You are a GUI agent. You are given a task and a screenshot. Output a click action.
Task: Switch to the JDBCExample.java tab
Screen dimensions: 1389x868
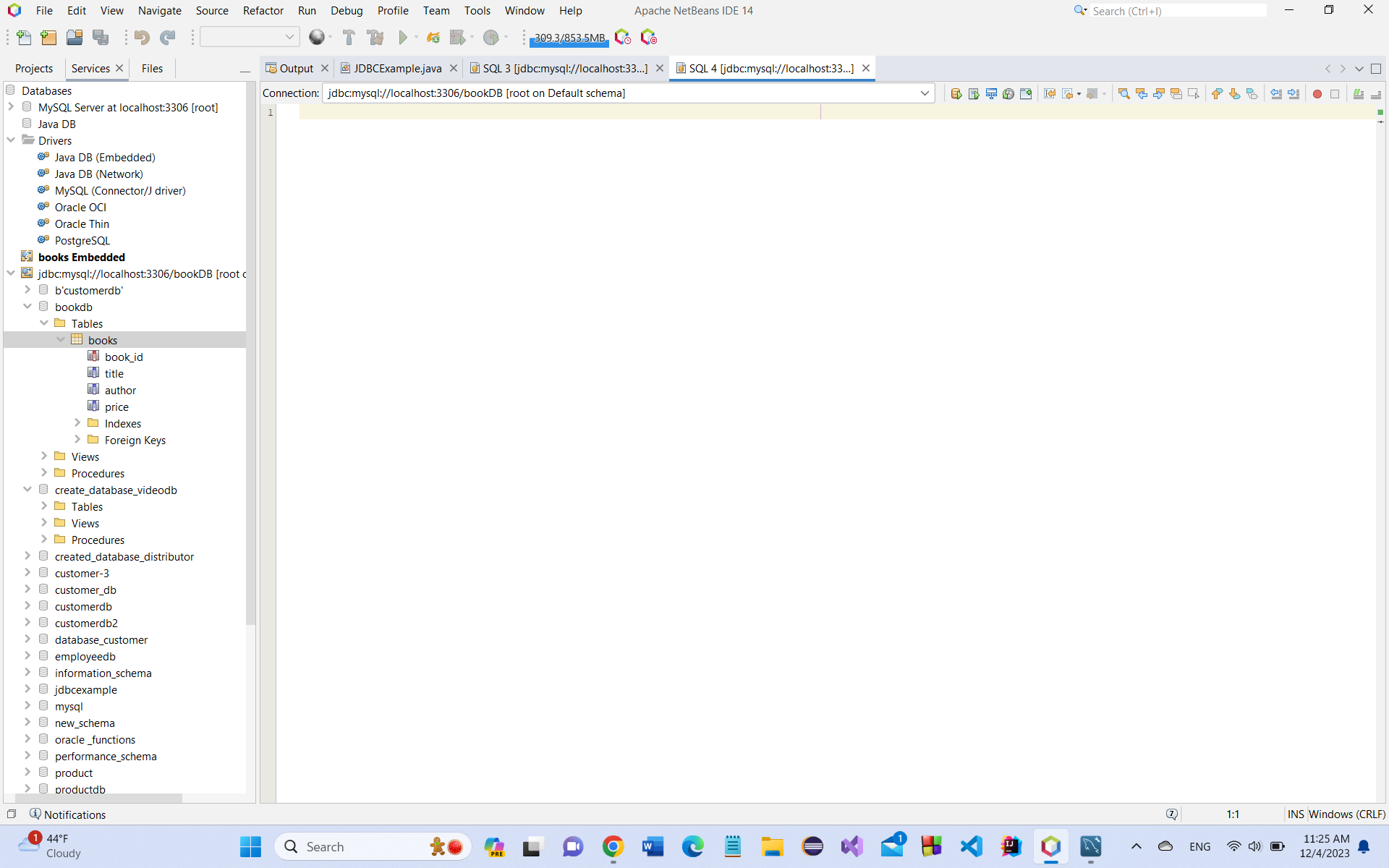pyautogui.click(x=397, y=68)
